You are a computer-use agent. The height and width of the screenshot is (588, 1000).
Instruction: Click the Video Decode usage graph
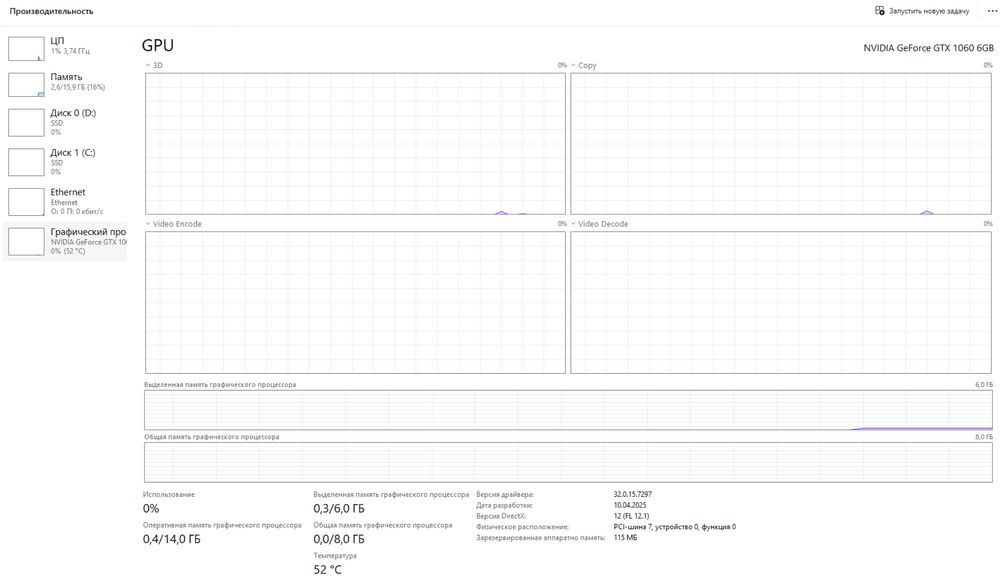781,302
